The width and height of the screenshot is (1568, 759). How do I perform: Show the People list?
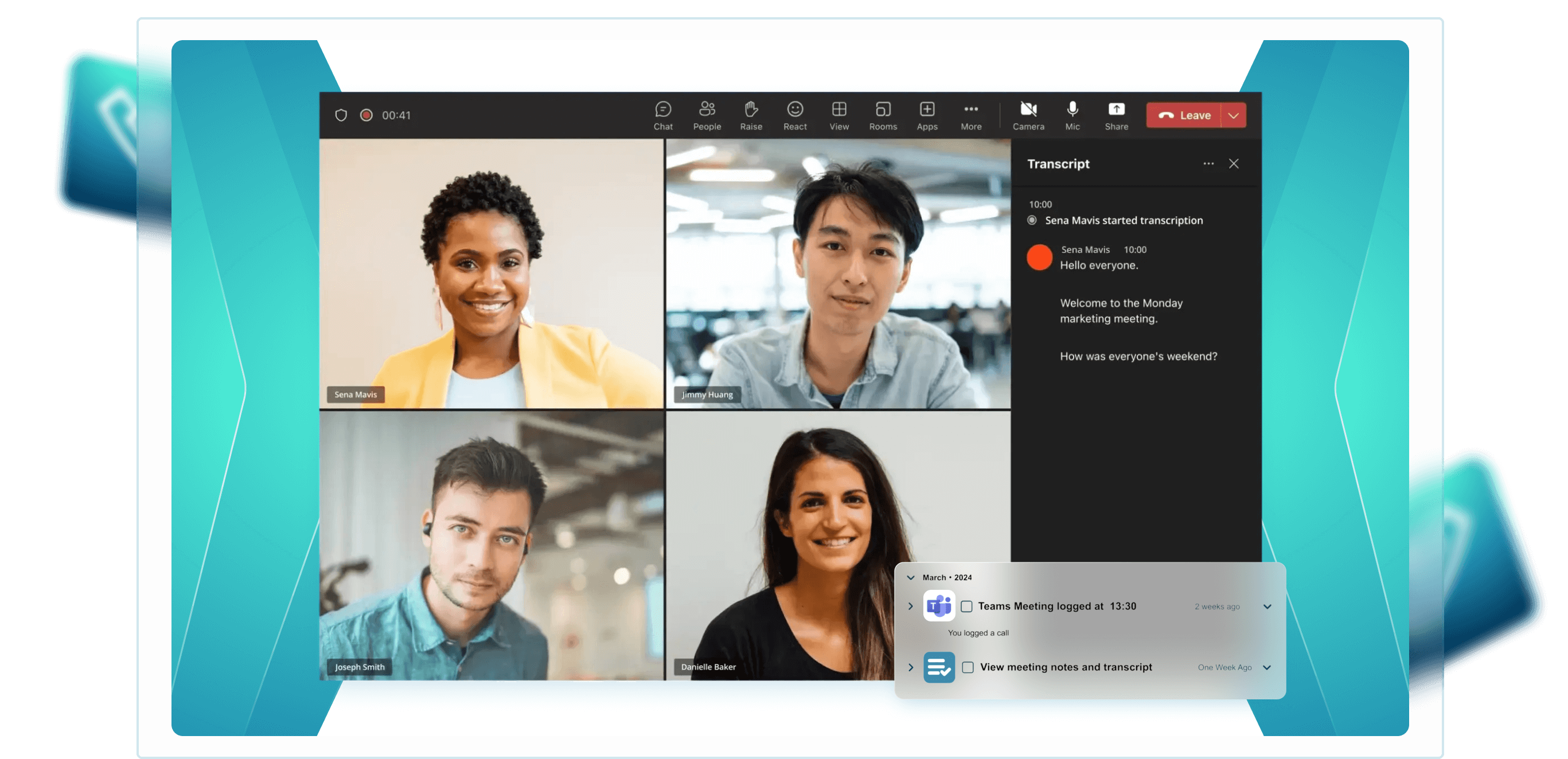[707, 115]
